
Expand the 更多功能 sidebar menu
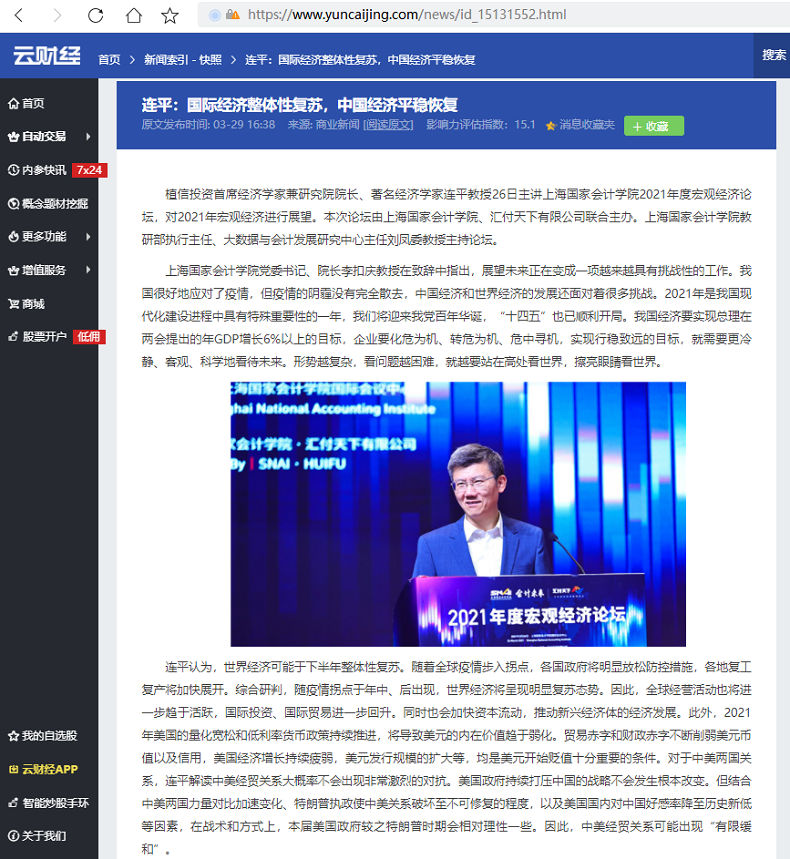(48, 237)
